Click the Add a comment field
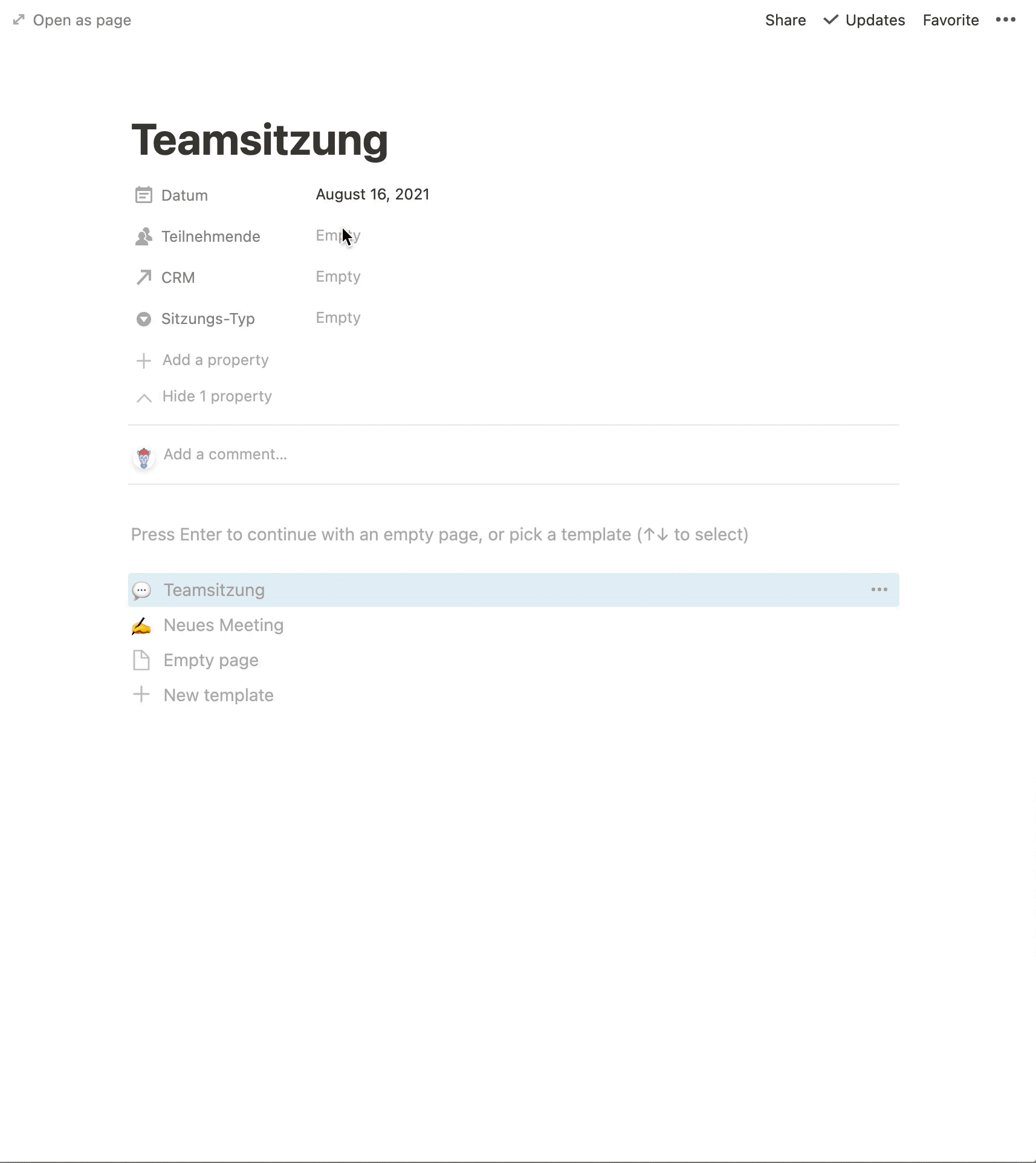This screenshot has width=1036, height=1163. tap(225, 455)
